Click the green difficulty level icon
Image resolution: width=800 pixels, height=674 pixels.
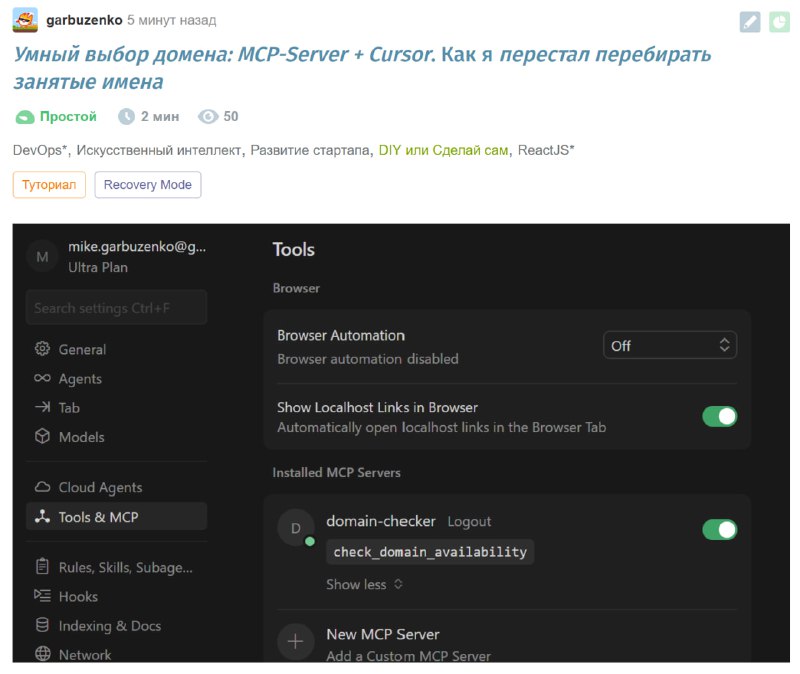click(x=24, y=117)
